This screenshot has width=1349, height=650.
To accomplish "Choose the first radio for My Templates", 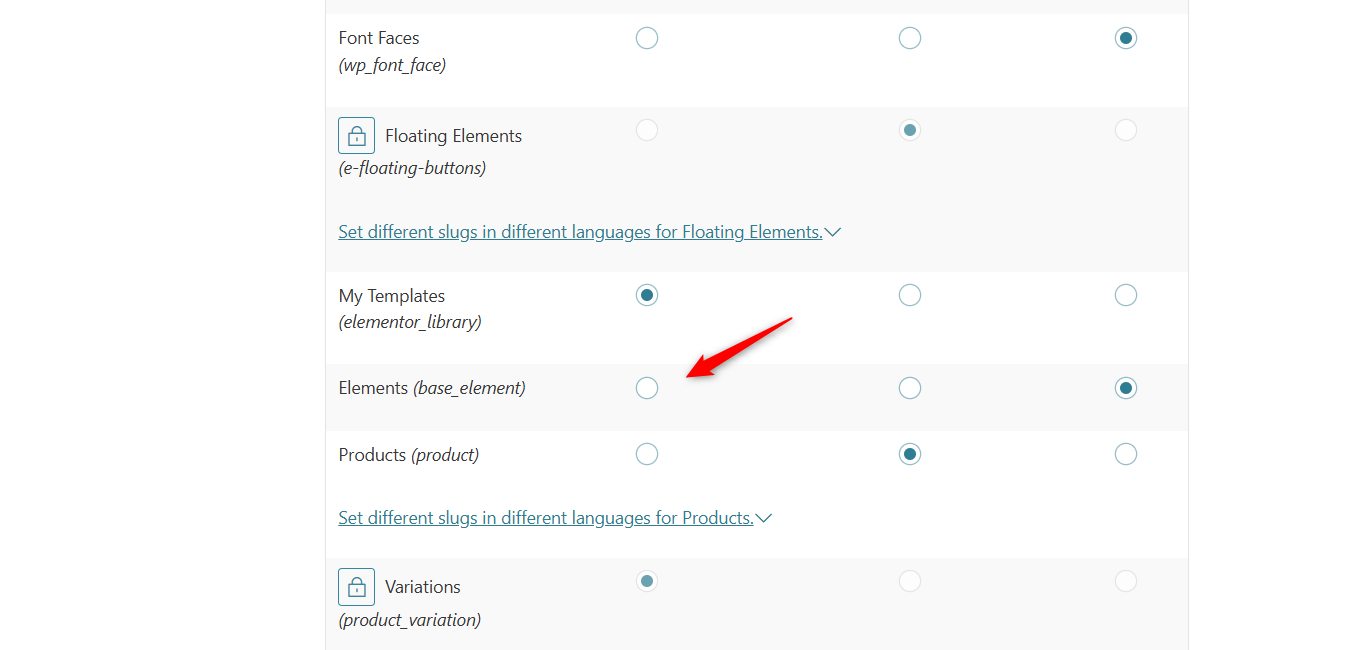I will tap(647, 295).
